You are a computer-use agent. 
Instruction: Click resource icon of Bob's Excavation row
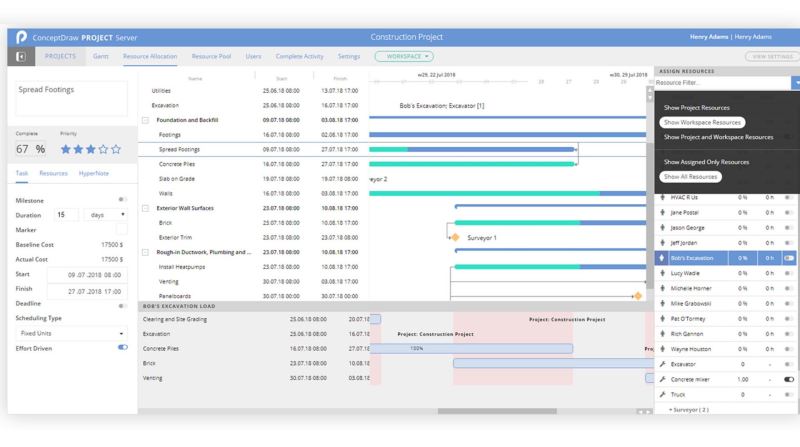(662, 258)
